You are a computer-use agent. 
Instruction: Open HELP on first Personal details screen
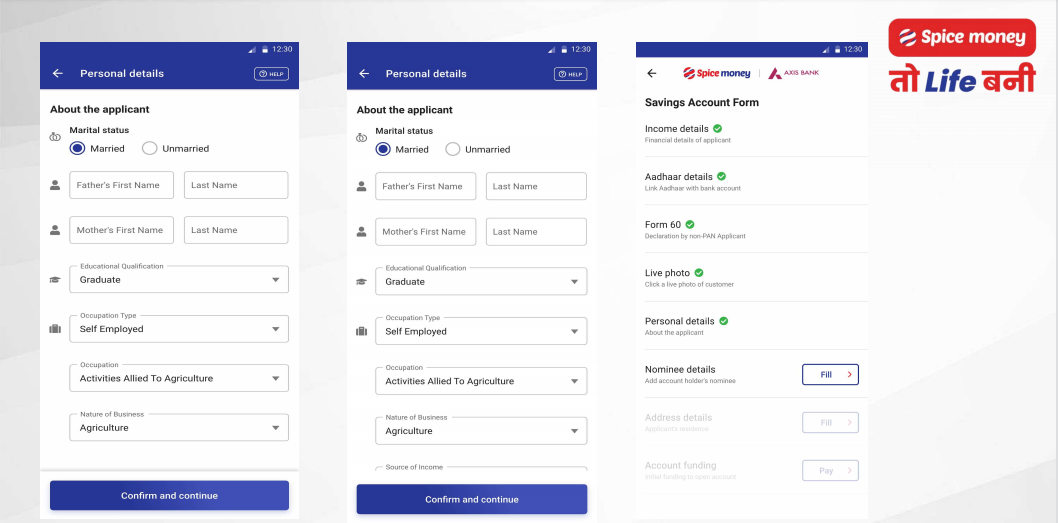[271, 74]
